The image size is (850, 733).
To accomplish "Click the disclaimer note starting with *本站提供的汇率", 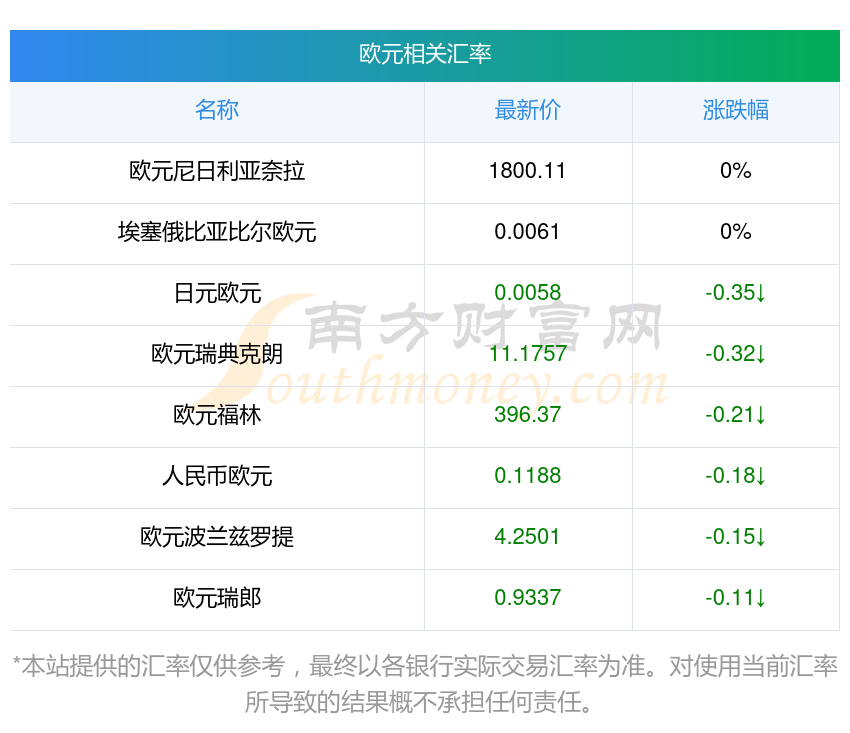I will [x=425, y=684].
